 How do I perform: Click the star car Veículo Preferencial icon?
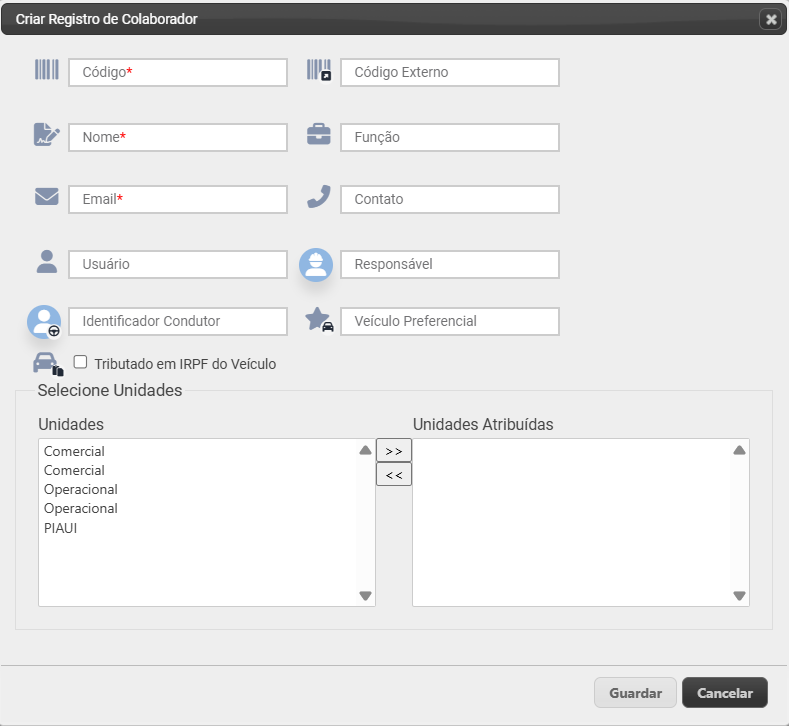(x=319, y=319)
